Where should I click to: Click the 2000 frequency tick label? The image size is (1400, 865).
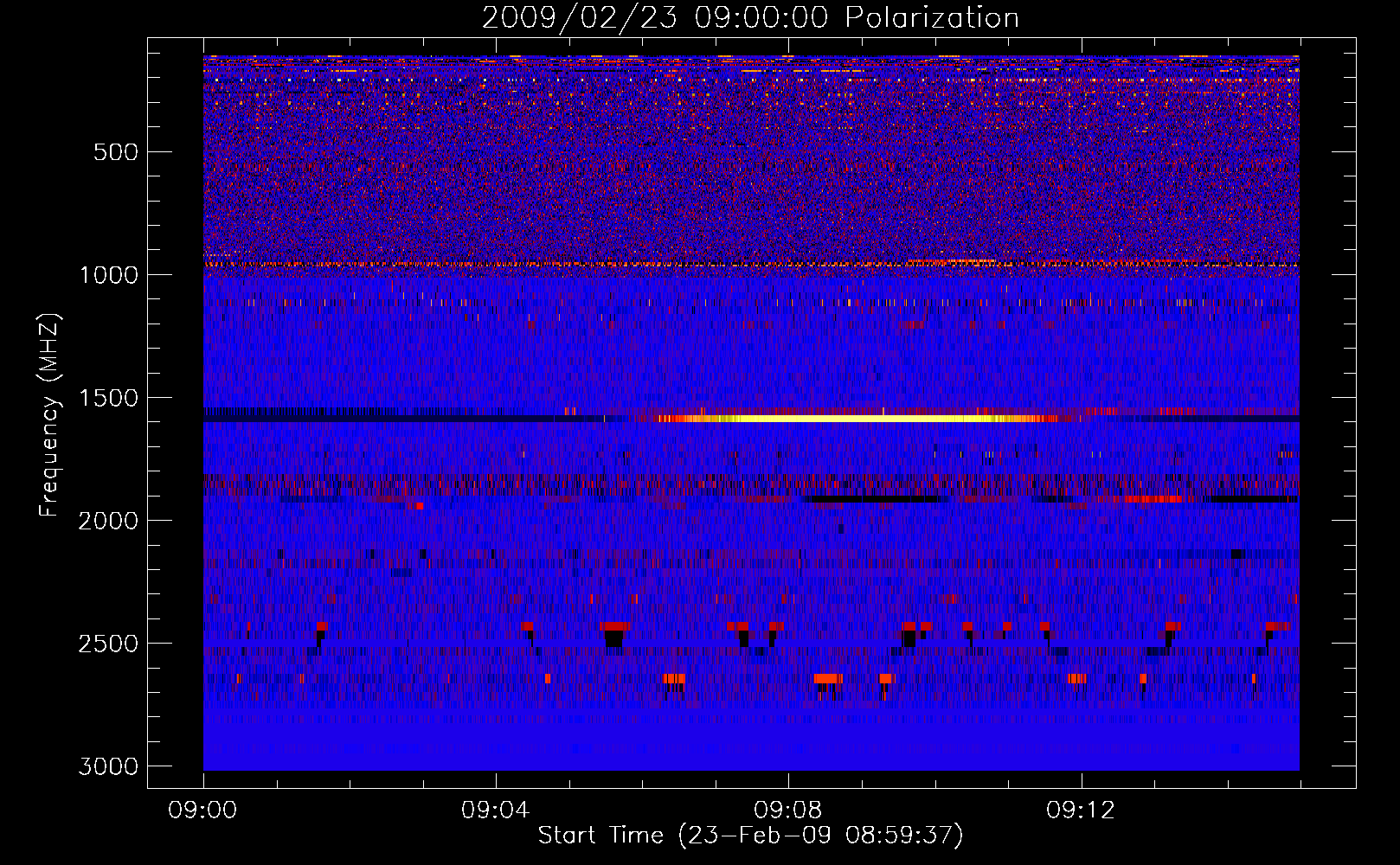tap(108, 521)
